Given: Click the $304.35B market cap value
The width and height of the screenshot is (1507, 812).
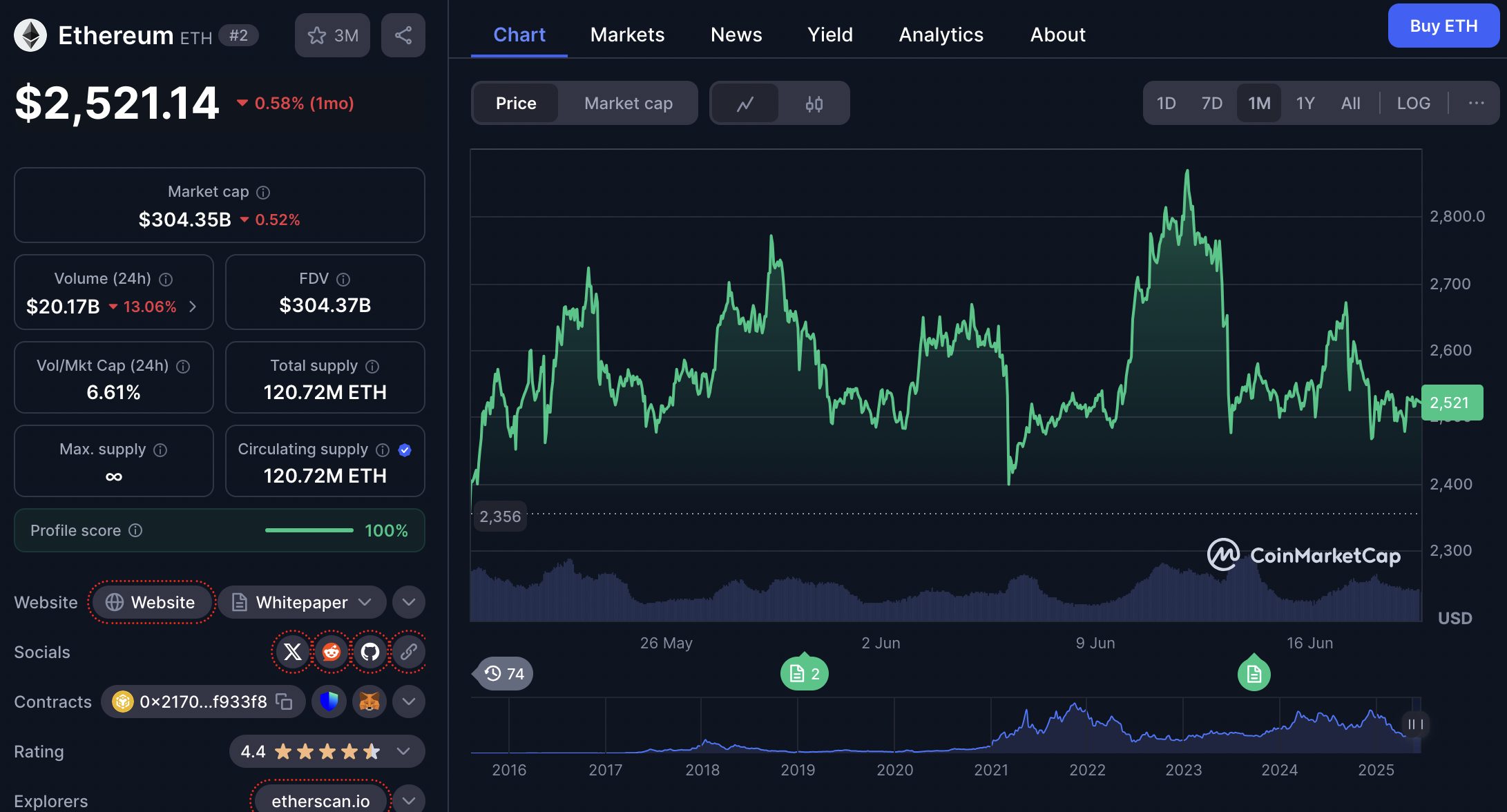Looking at the screenshot, I should (184, 220).
